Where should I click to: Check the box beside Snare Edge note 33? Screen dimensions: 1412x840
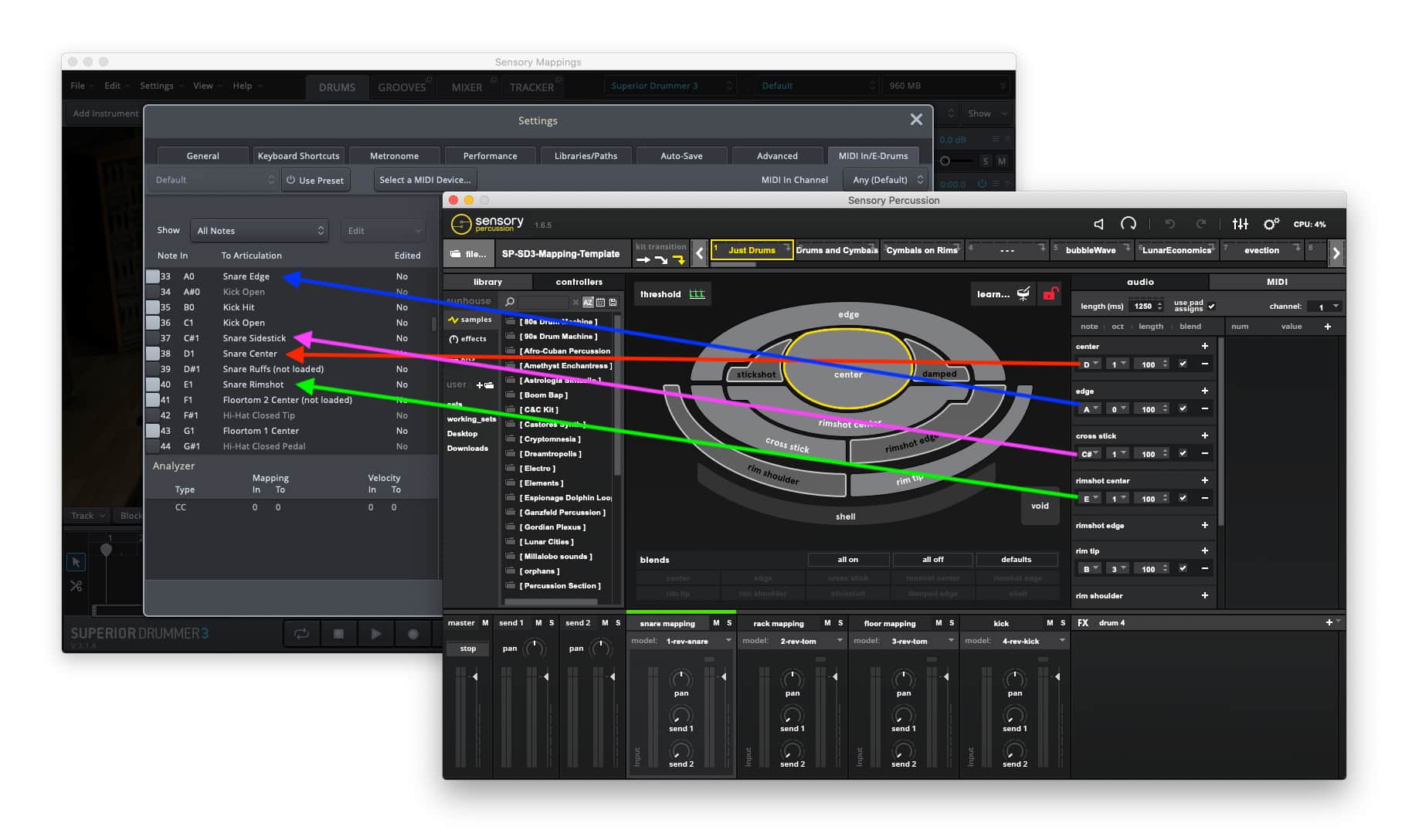click(152, 276)
